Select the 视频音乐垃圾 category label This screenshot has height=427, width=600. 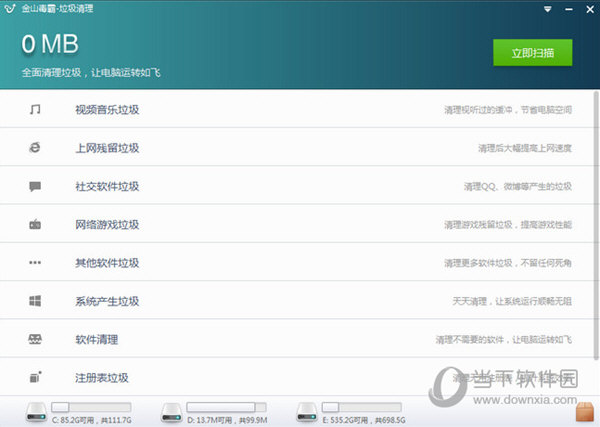(x=107, y=110)
